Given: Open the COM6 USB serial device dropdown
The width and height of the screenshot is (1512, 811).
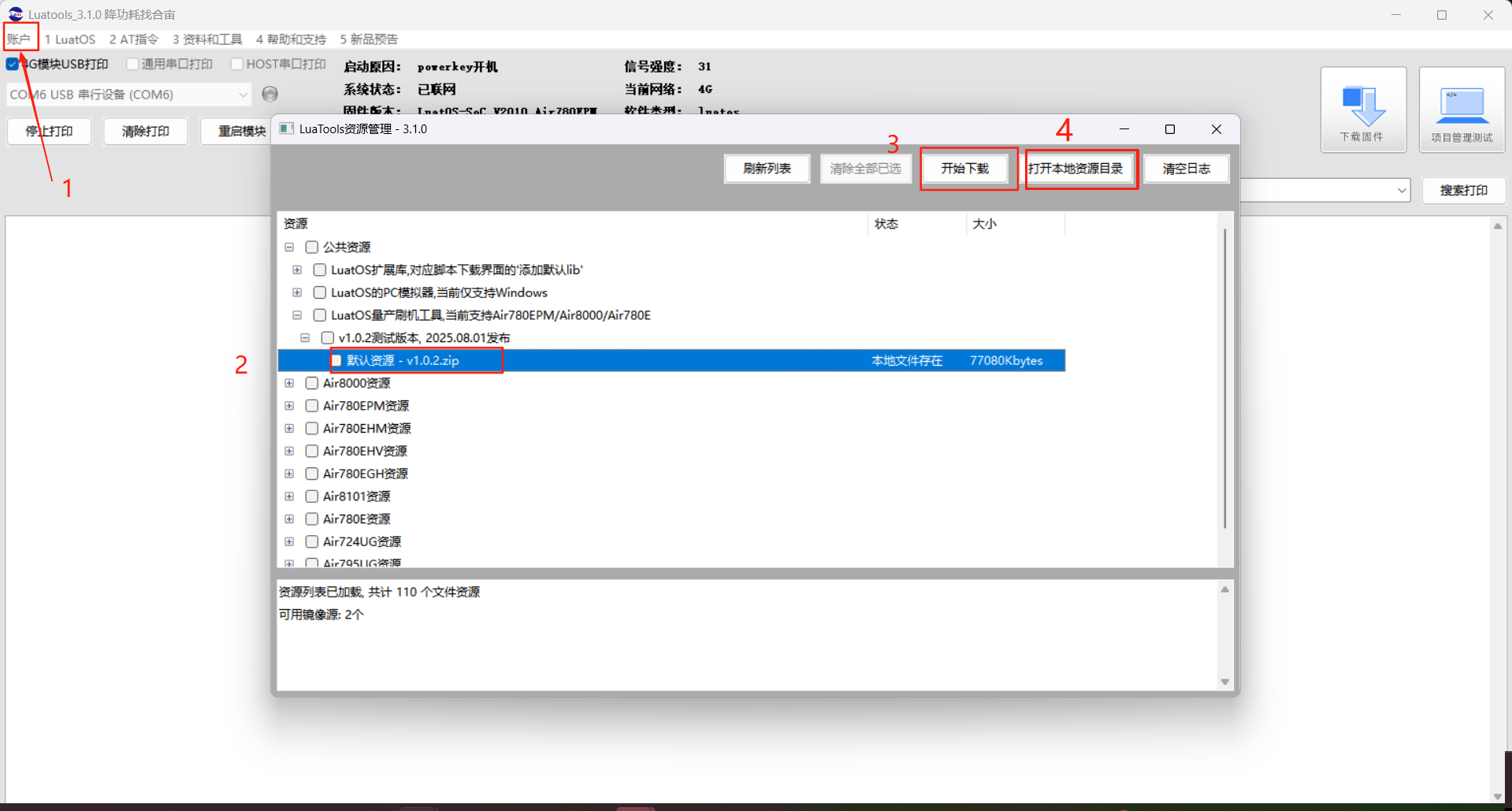Looking at the screenshot, I should click(x=128, y=95).
